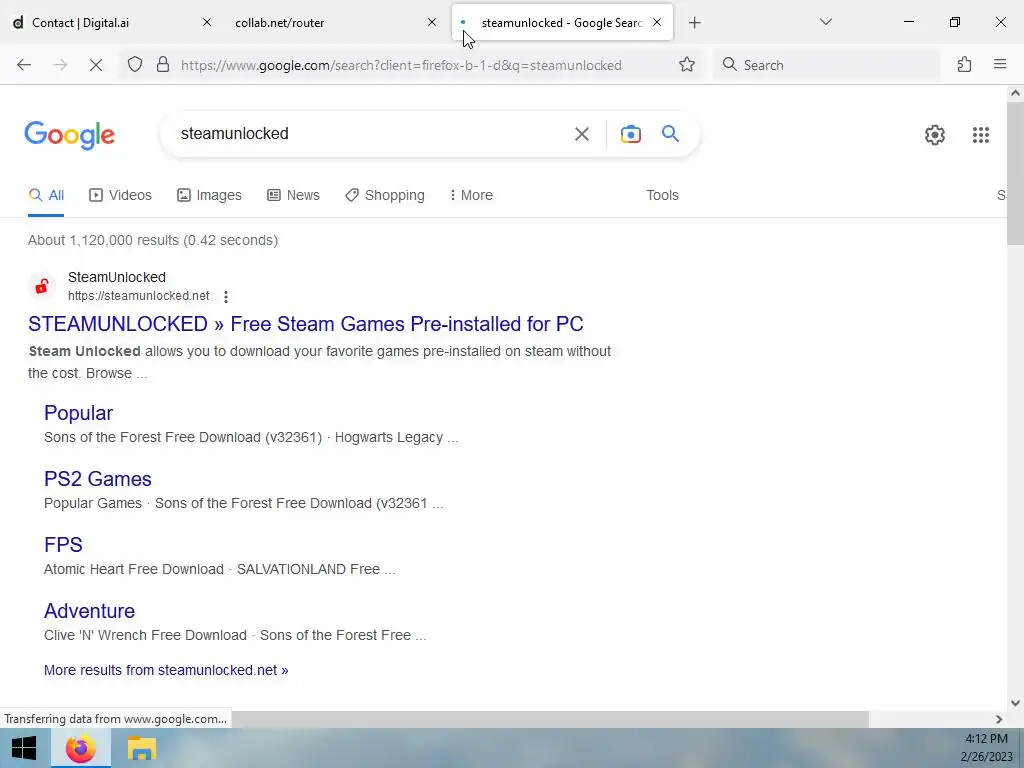
Task: Switch to Images results
Action: click(209, 195)
